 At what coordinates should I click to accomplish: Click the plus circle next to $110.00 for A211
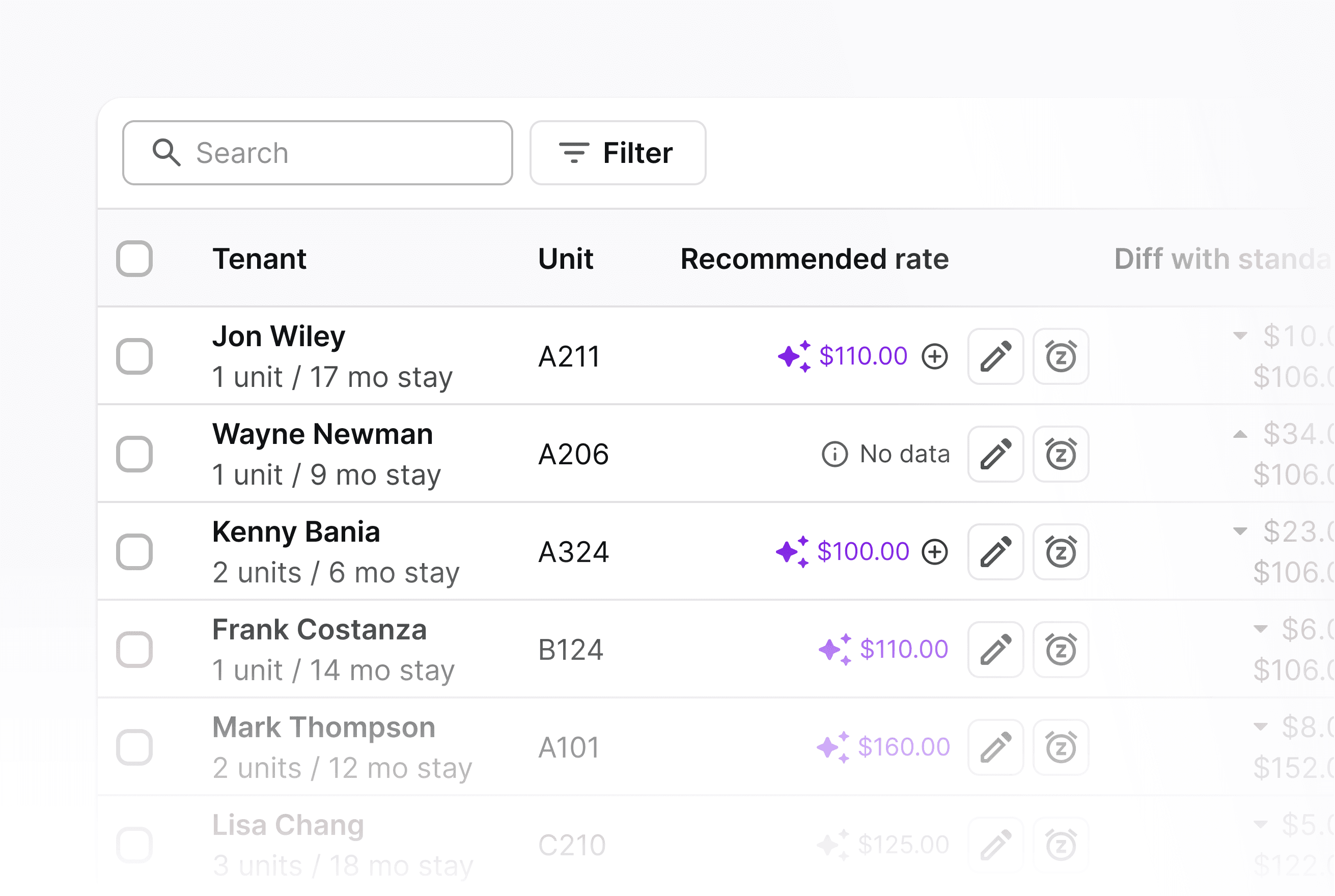tap(935, 356)
